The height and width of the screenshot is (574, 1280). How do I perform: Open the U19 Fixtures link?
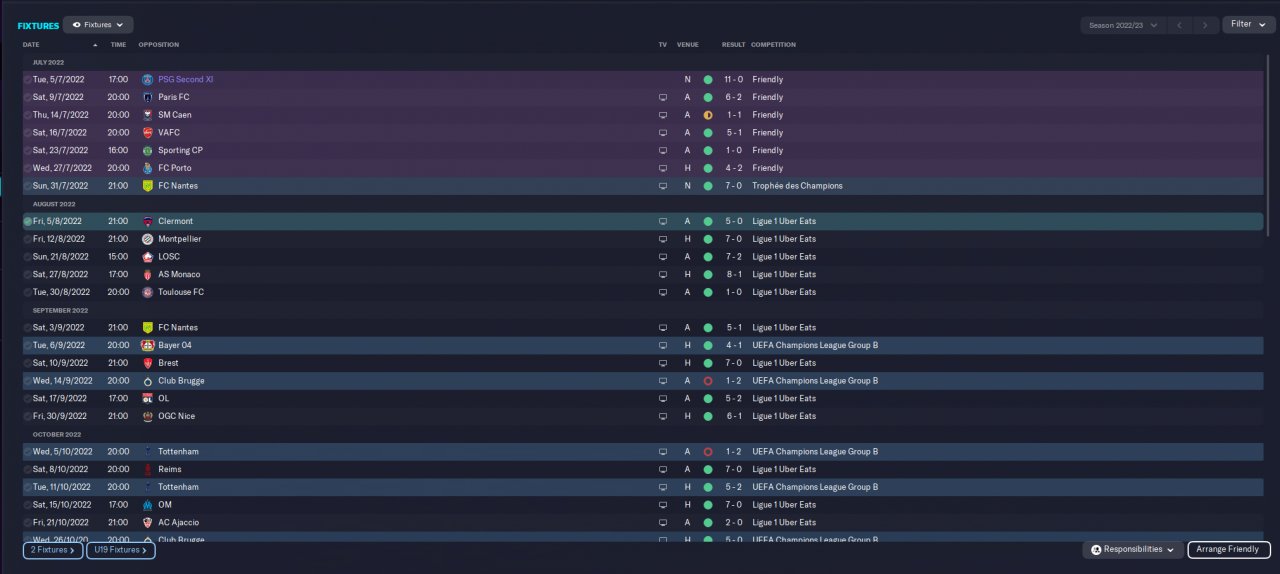(x=120, y=550)
